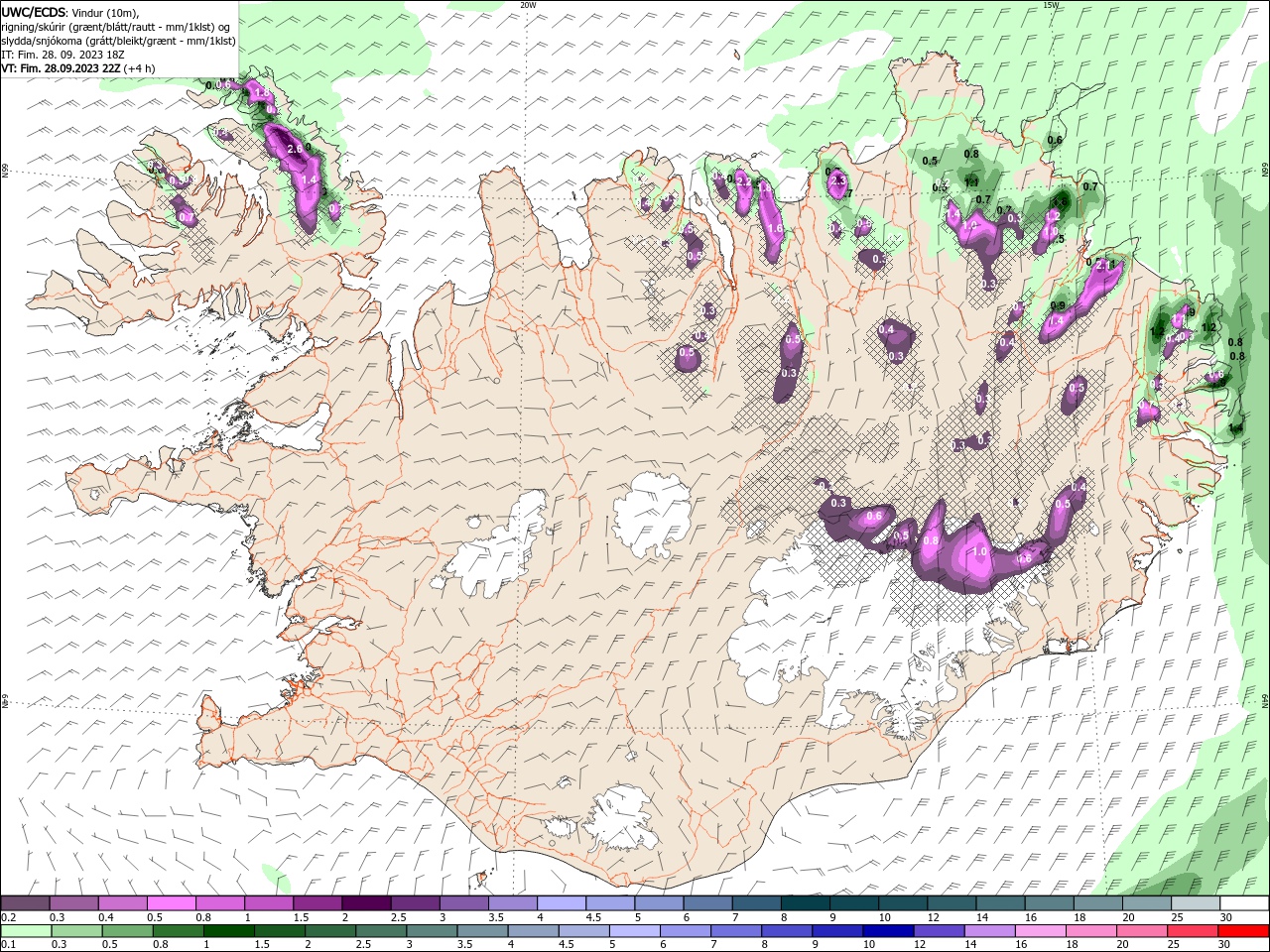1270x952 pixels.
Task: Select the snow legend swatch starting at 0.4
Action: (x=122, y=903)
